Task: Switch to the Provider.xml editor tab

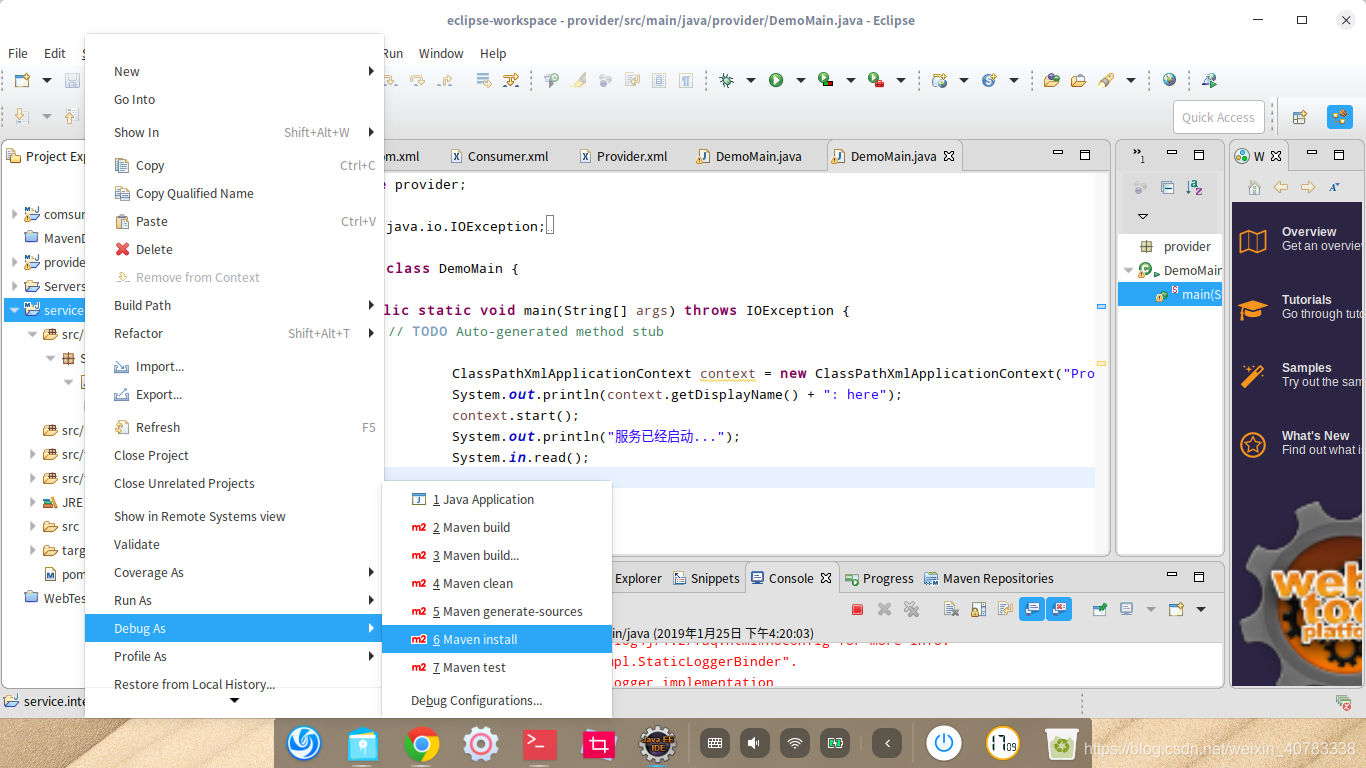Action: (x=623, y=156)
